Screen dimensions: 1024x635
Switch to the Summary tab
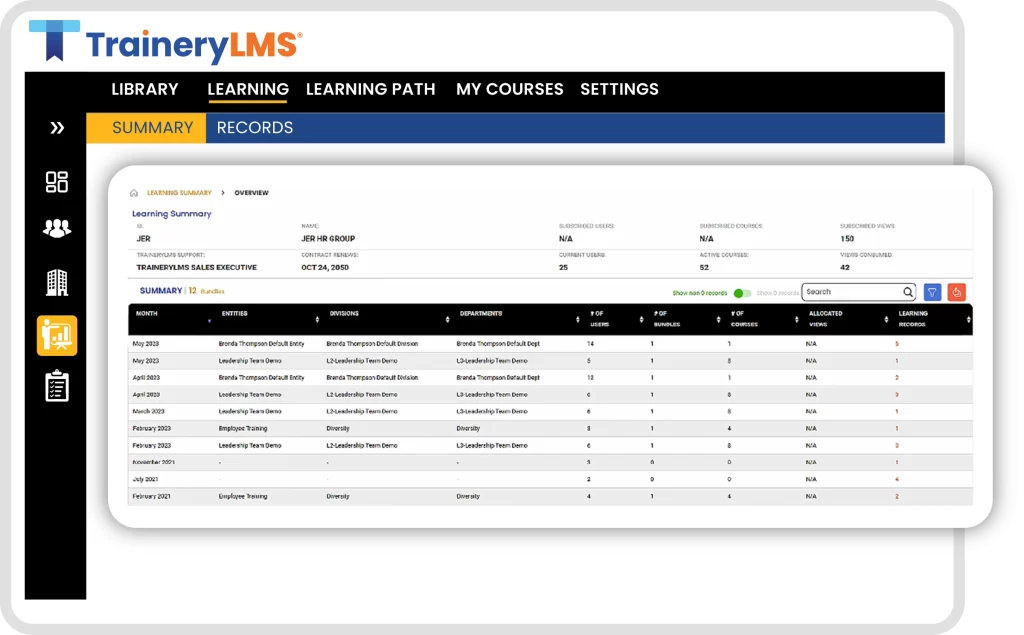click(146, 127)
